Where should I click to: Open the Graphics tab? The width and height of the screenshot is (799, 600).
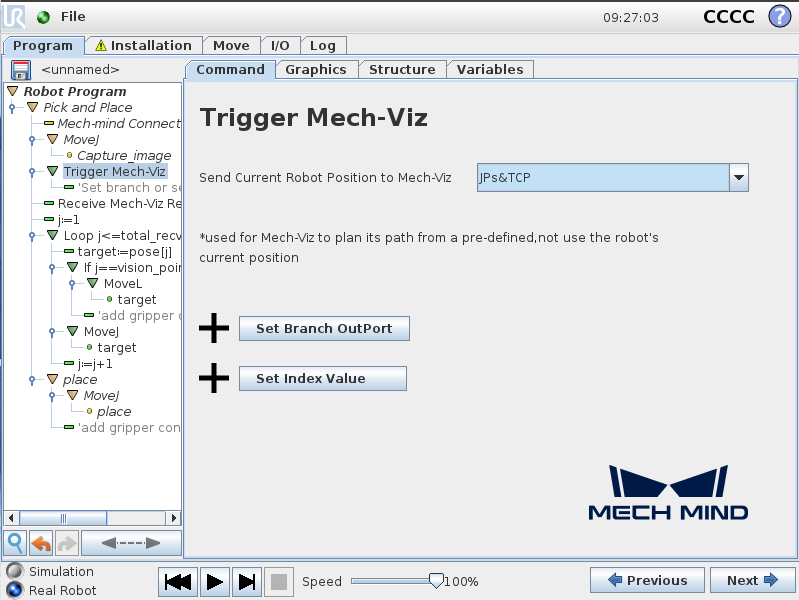tap(316, 69)
